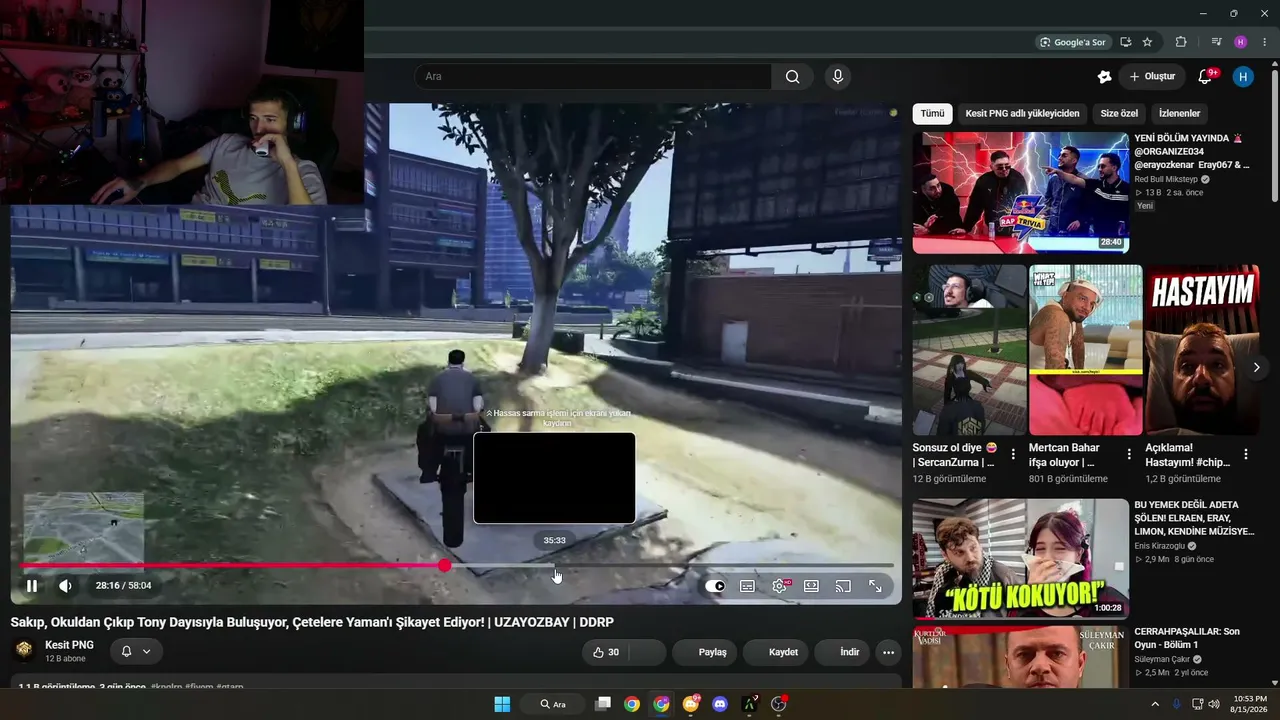
Task: Open Discord from the taskbar
Action: (720, 704)
